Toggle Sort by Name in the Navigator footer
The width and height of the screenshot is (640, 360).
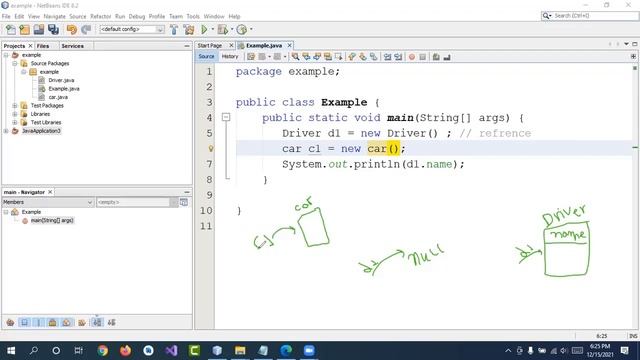click(x=97, y=322)
